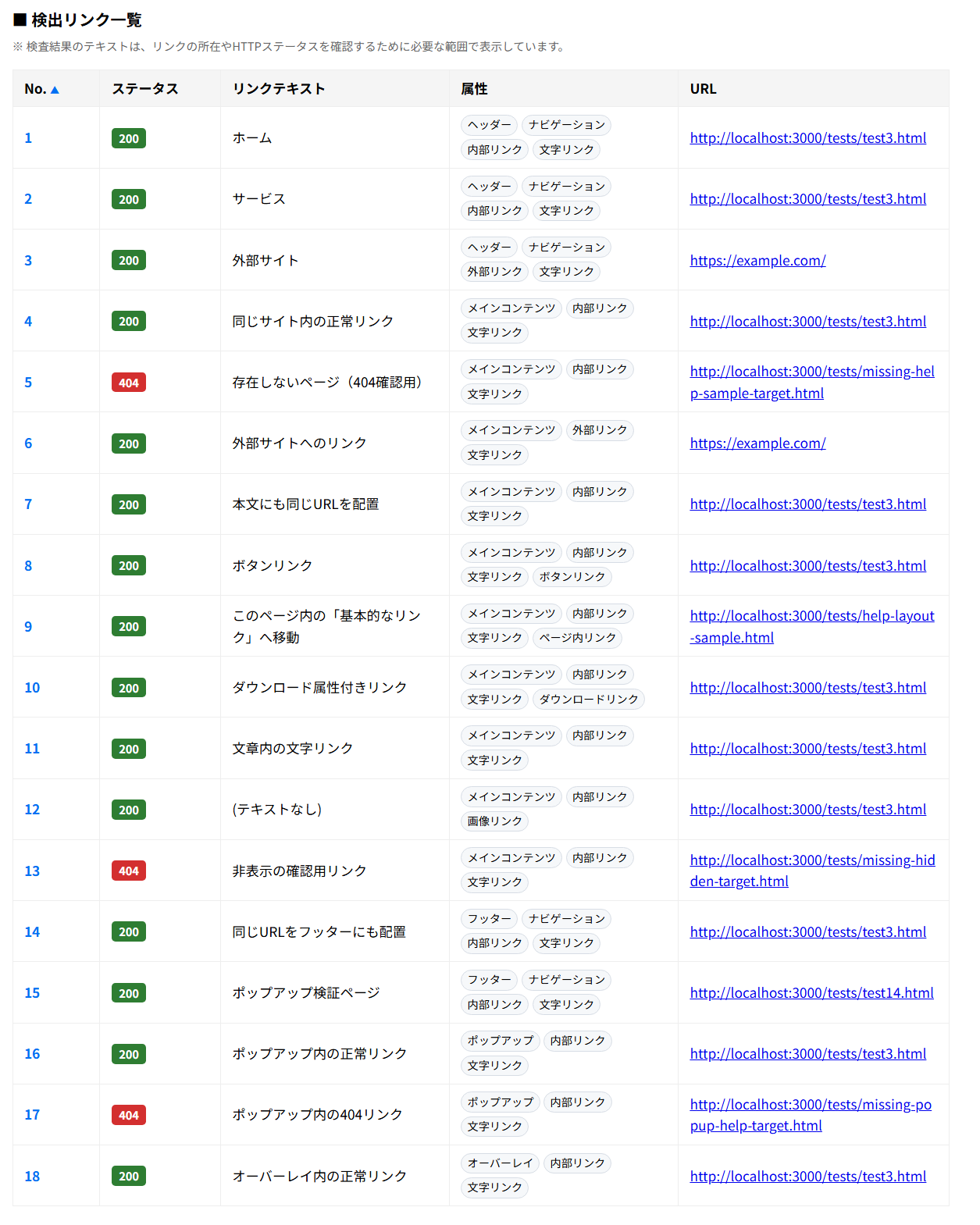Click the 404 badge in row 13
The image size is (980, 1225).
coord(129,871)
